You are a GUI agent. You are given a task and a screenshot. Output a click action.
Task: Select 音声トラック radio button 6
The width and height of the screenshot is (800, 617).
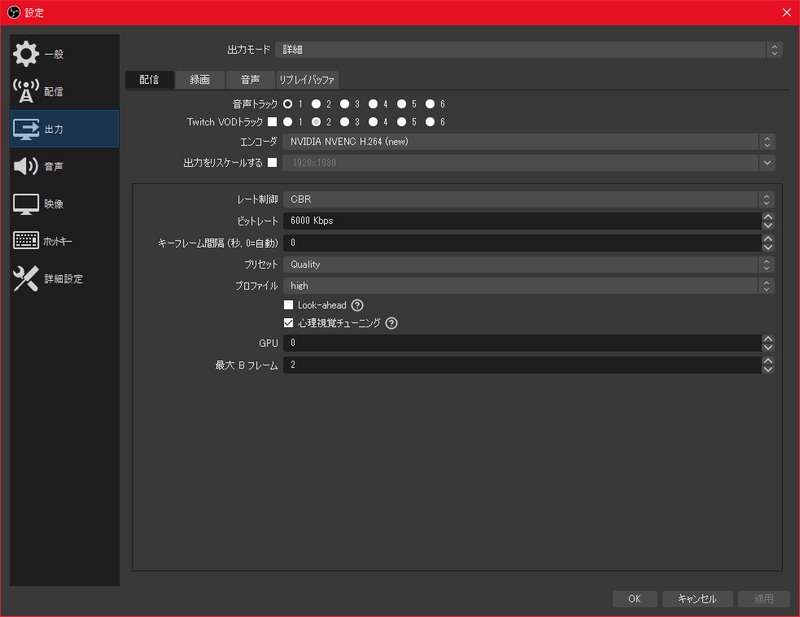pyautogui.click(x=431, y=104)
